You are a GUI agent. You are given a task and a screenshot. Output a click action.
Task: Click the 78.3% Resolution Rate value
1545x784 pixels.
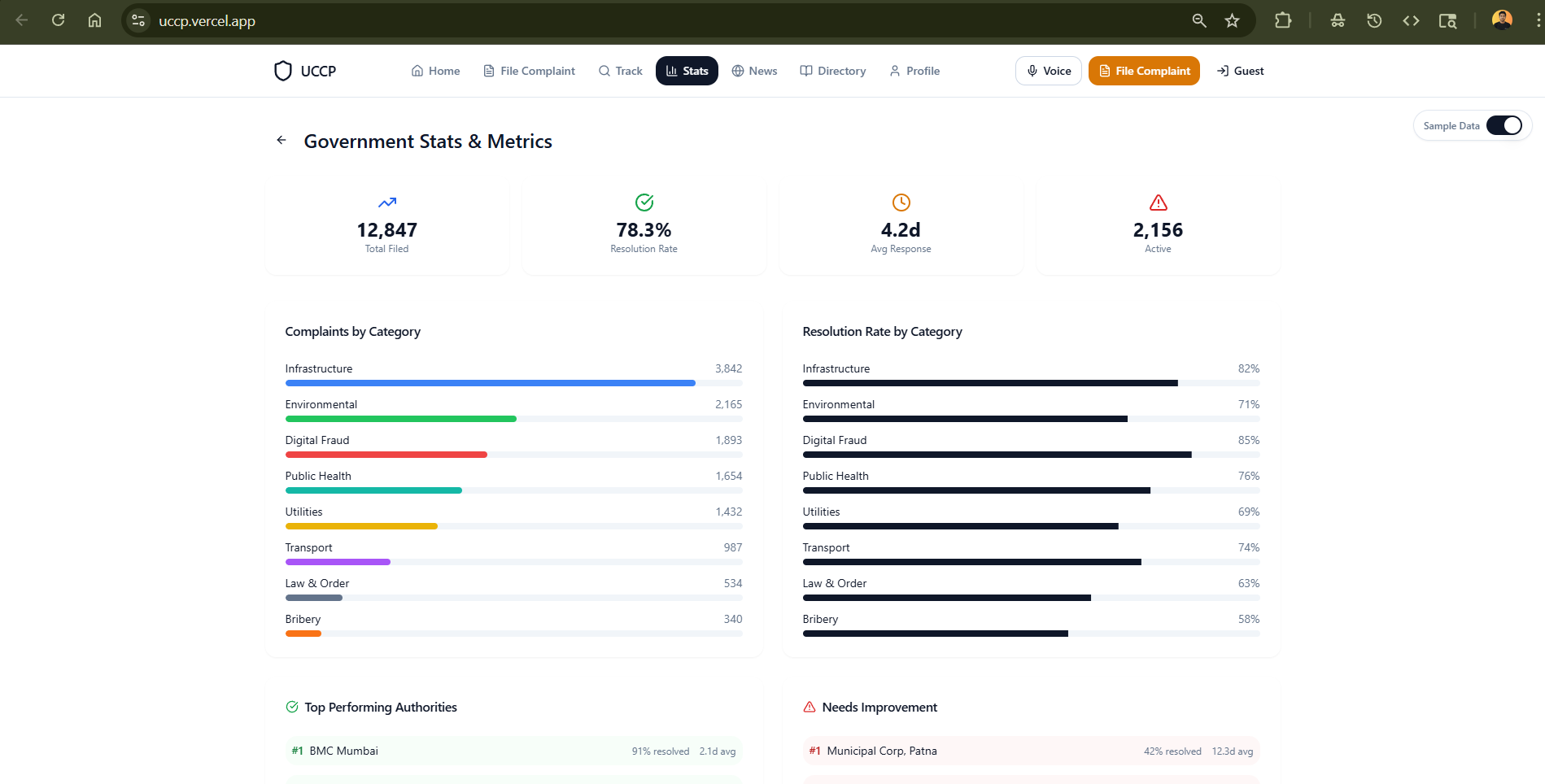point(644,230)
